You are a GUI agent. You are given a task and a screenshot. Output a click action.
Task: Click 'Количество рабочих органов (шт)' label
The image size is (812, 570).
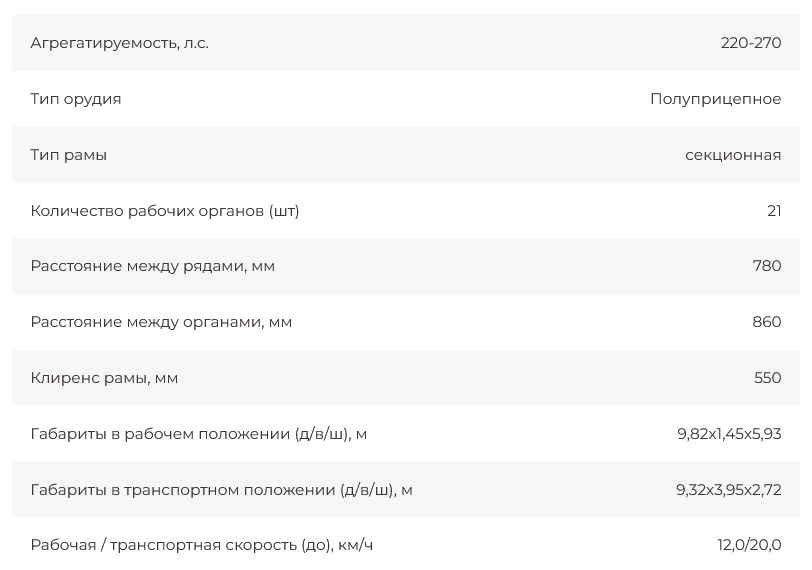165,211
